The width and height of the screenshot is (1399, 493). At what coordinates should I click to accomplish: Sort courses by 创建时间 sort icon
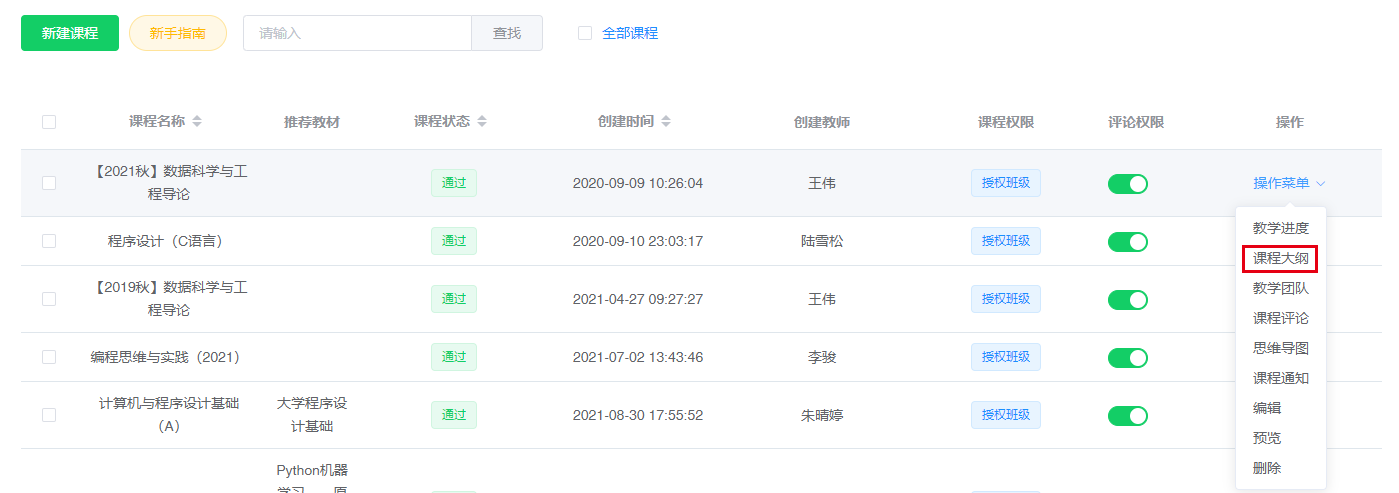tap(666, 122)
